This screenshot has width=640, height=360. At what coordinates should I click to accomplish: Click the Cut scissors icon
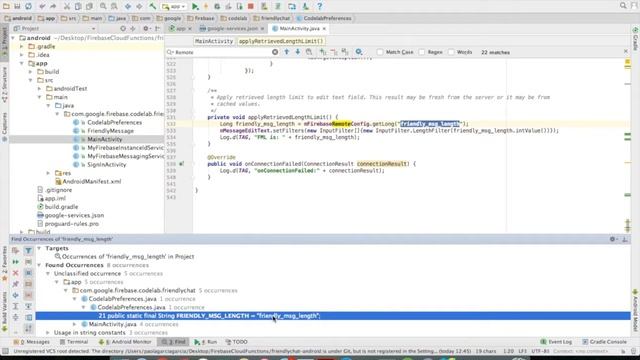click(67, 6)
